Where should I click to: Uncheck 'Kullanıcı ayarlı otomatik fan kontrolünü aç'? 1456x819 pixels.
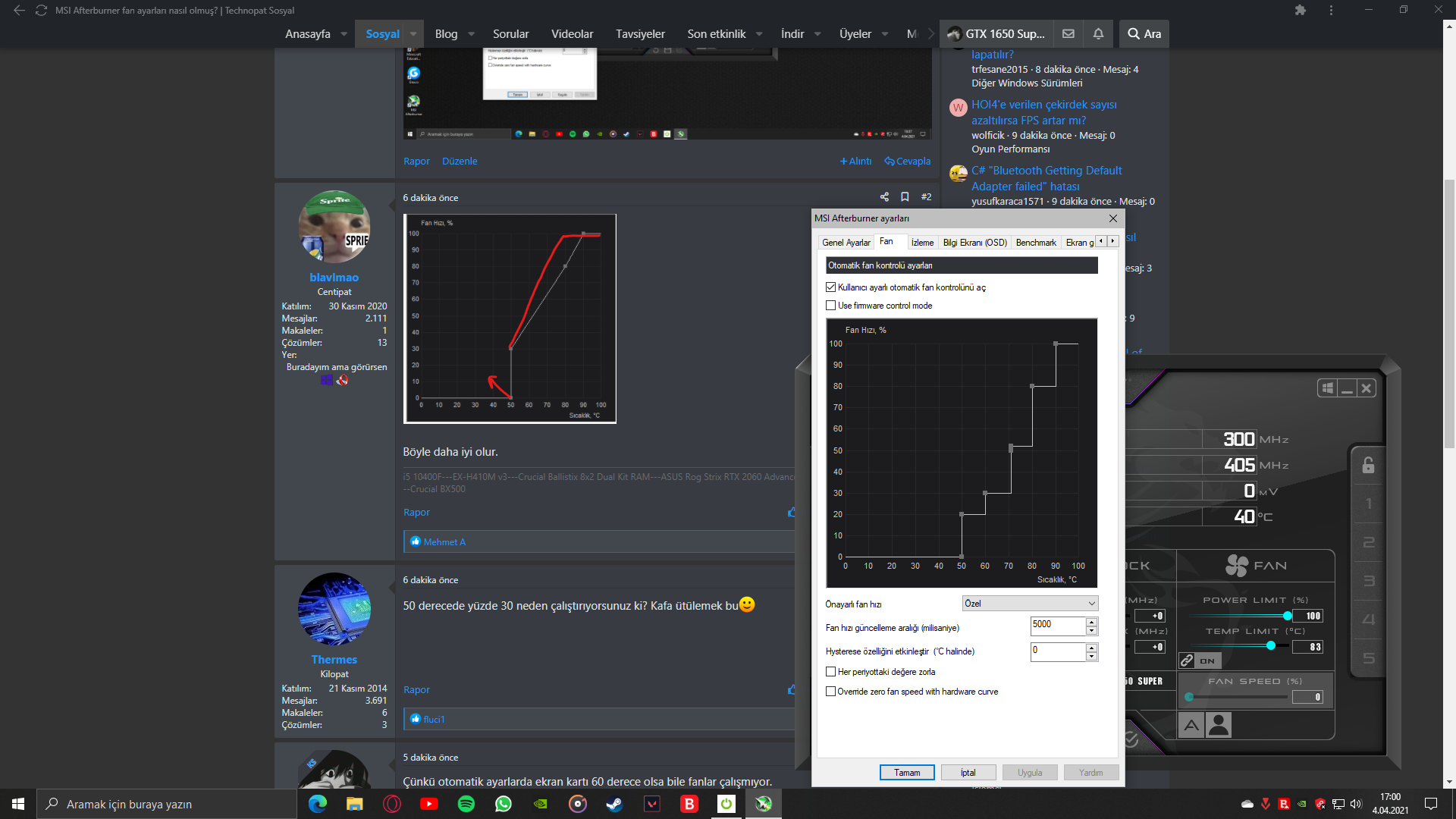click(x=831, y=287)
